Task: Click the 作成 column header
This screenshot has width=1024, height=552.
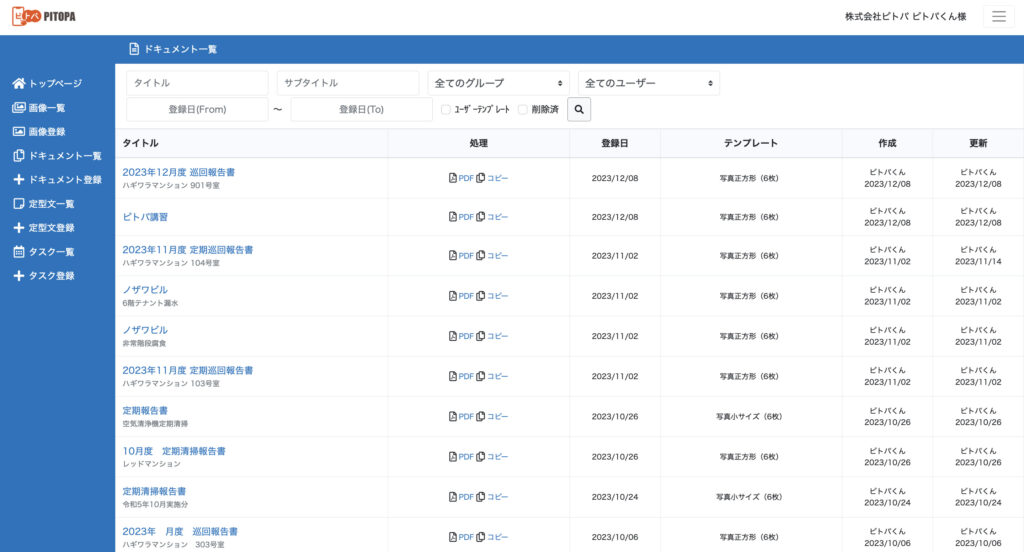Action: click(887, 143)
